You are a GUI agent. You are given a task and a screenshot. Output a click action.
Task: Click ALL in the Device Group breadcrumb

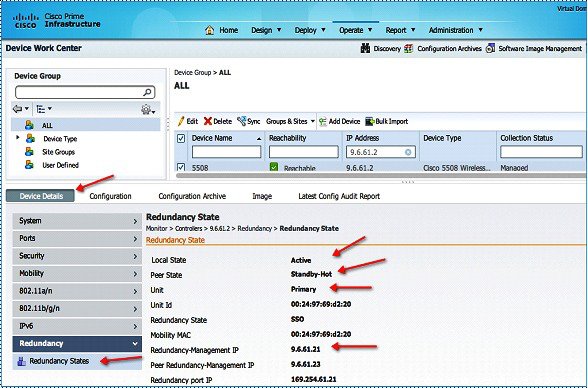click(x=225, y=72)
